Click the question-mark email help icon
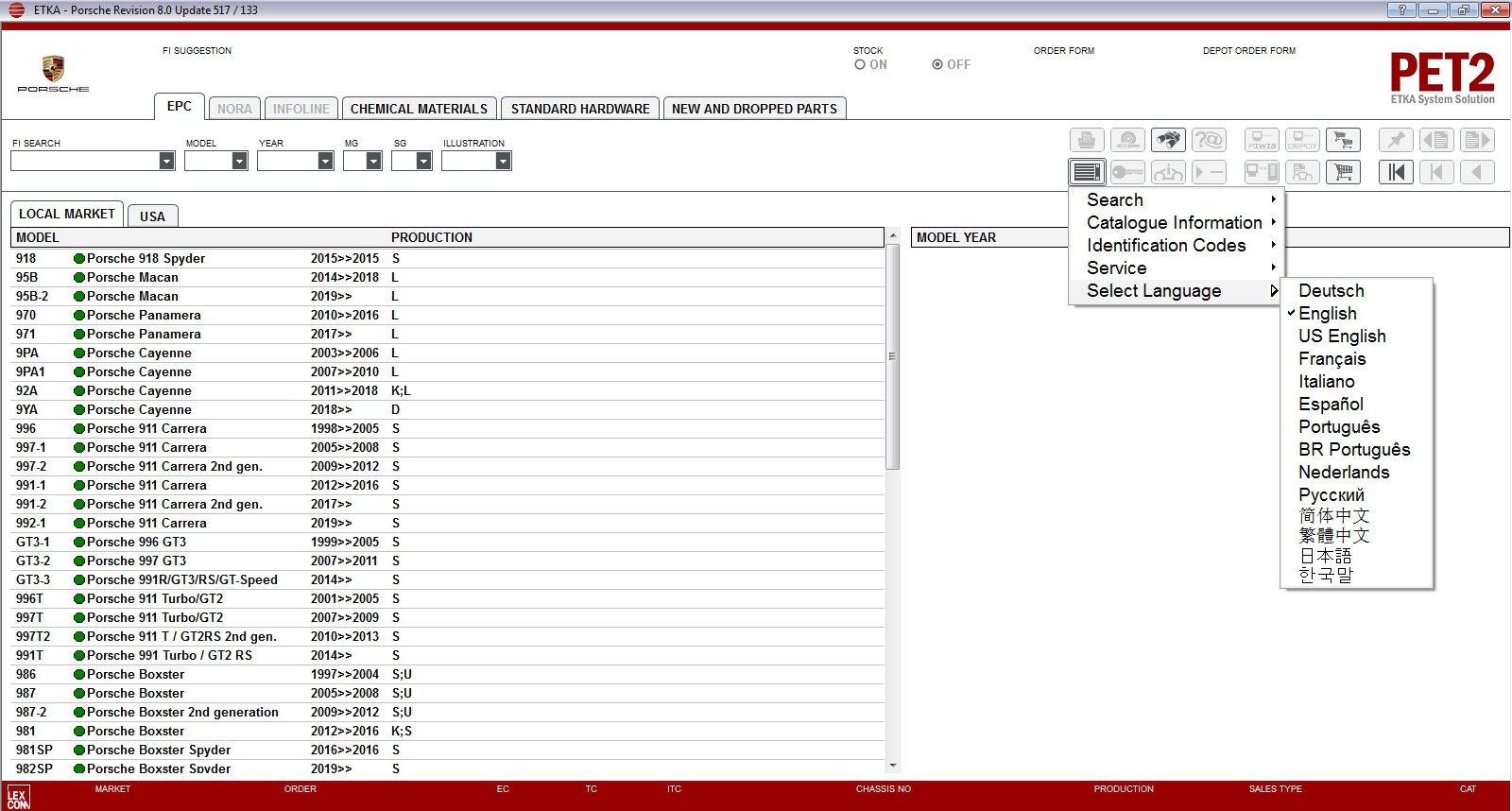Viewport: 1512px width, 811px height. pos(1209,140)
